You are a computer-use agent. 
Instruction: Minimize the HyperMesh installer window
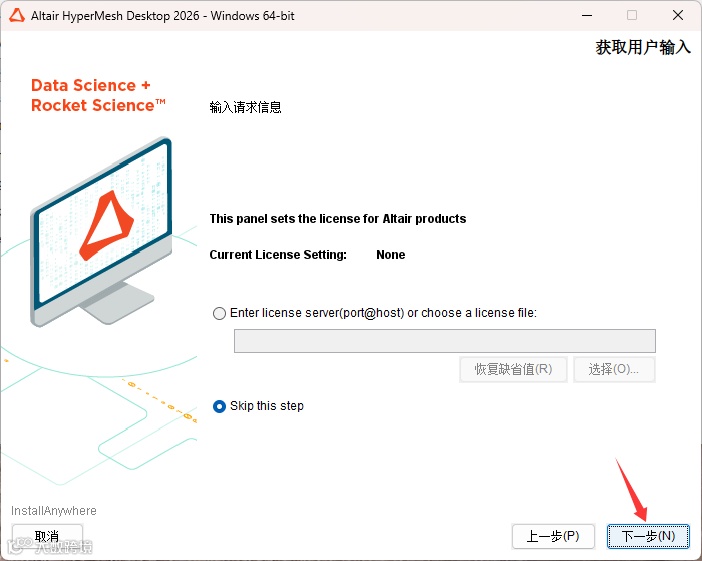587,15
